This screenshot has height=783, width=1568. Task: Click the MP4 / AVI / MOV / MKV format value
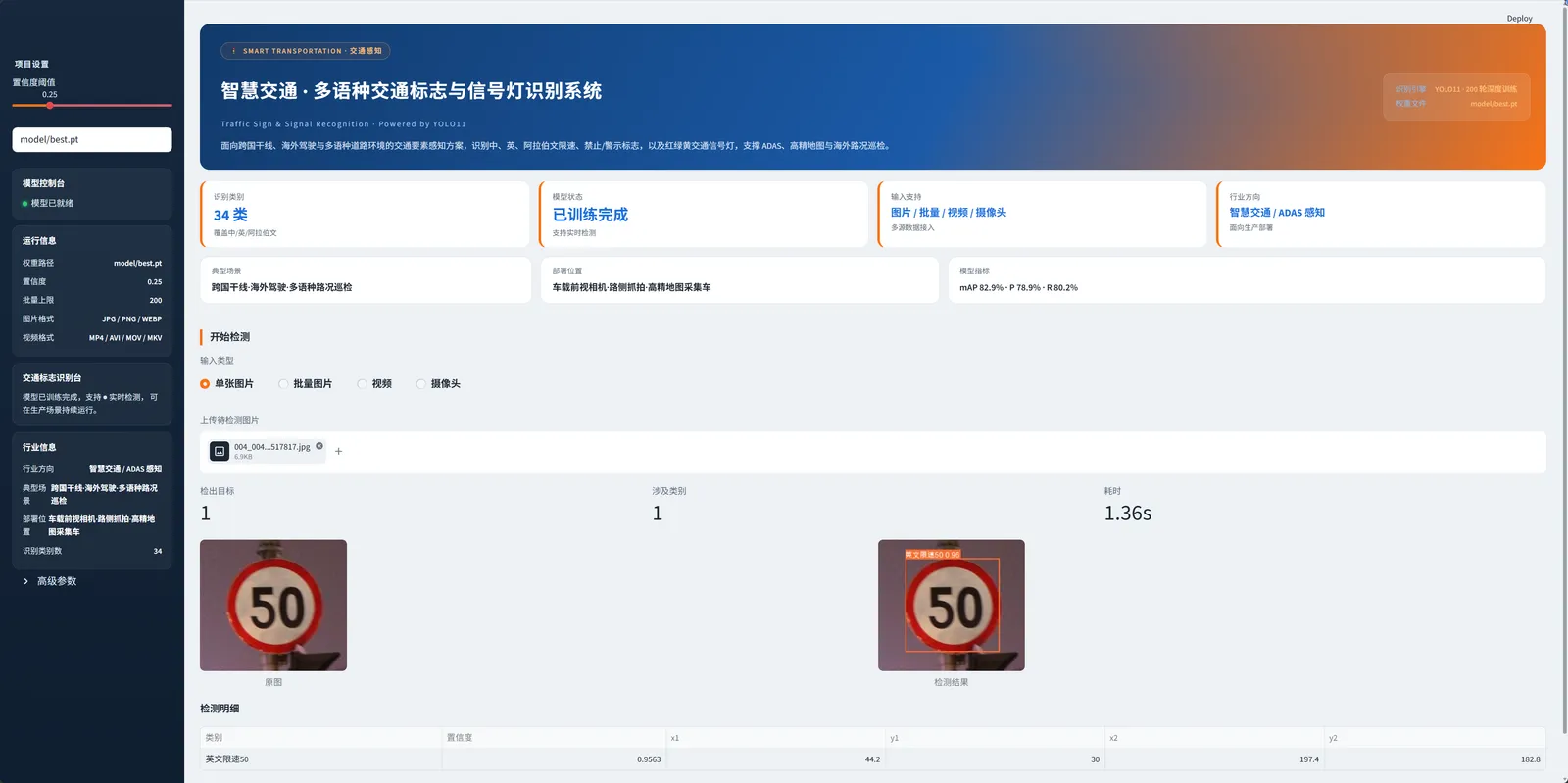125,338
